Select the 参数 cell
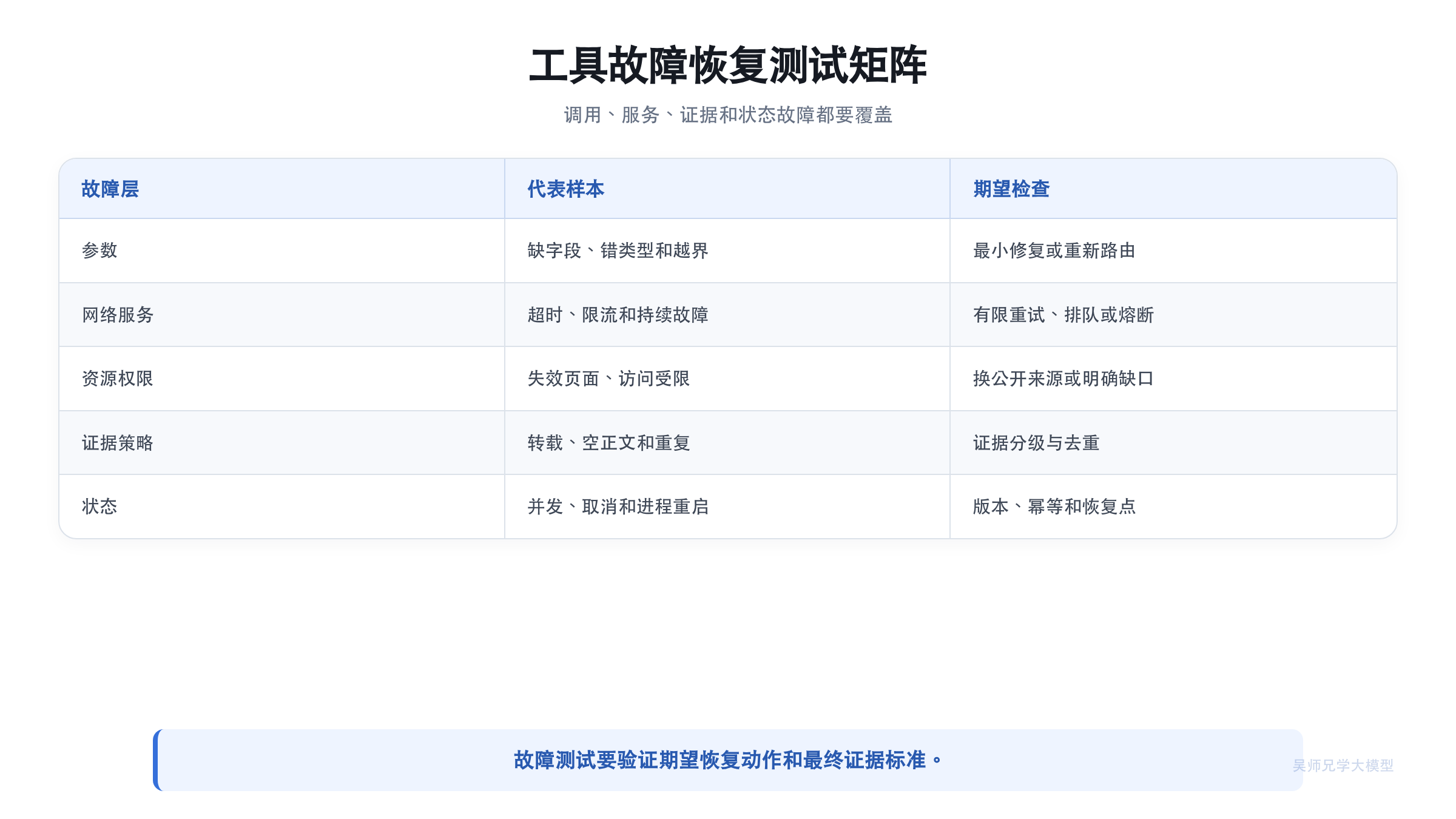This screenshot has width=1456, height=819. coord(282,251)
